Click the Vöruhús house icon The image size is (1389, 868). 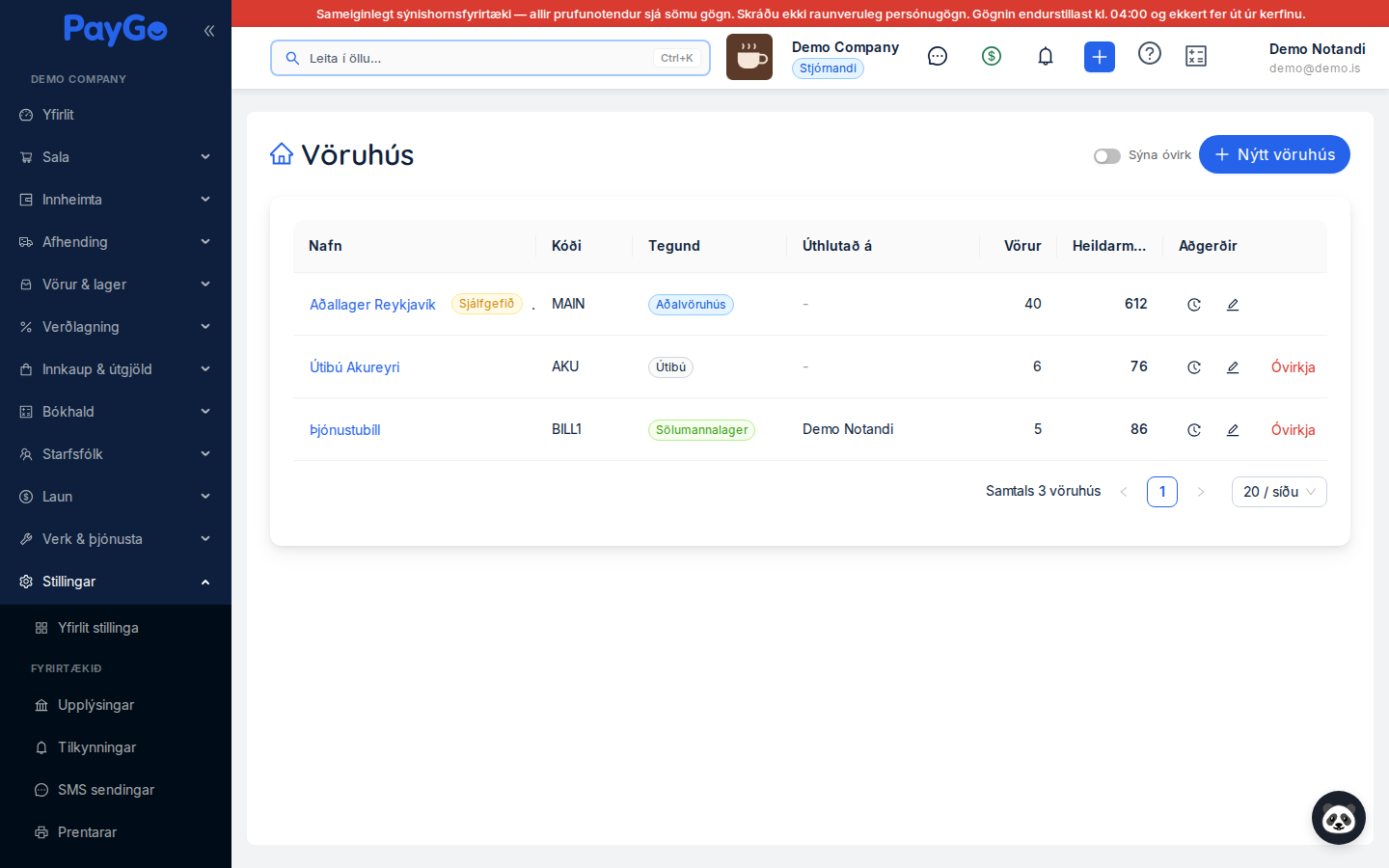tap(282, 154)
